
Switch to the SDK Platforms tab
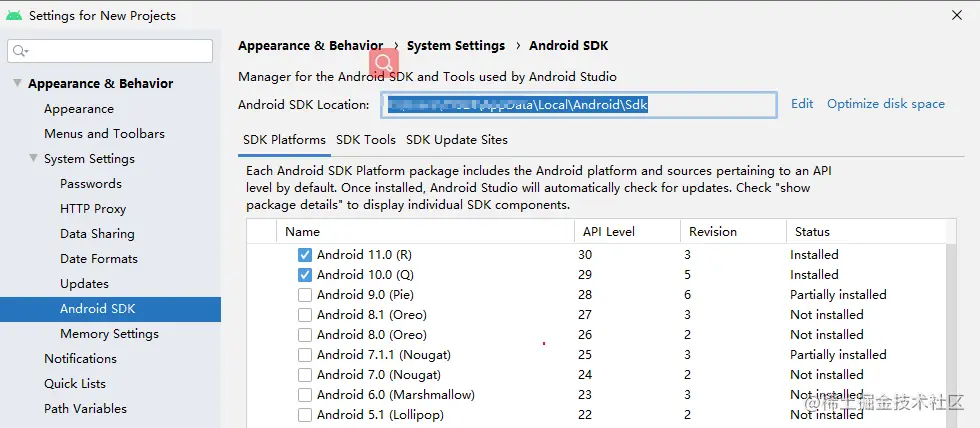pyautogui.click(x=284, y=140)
